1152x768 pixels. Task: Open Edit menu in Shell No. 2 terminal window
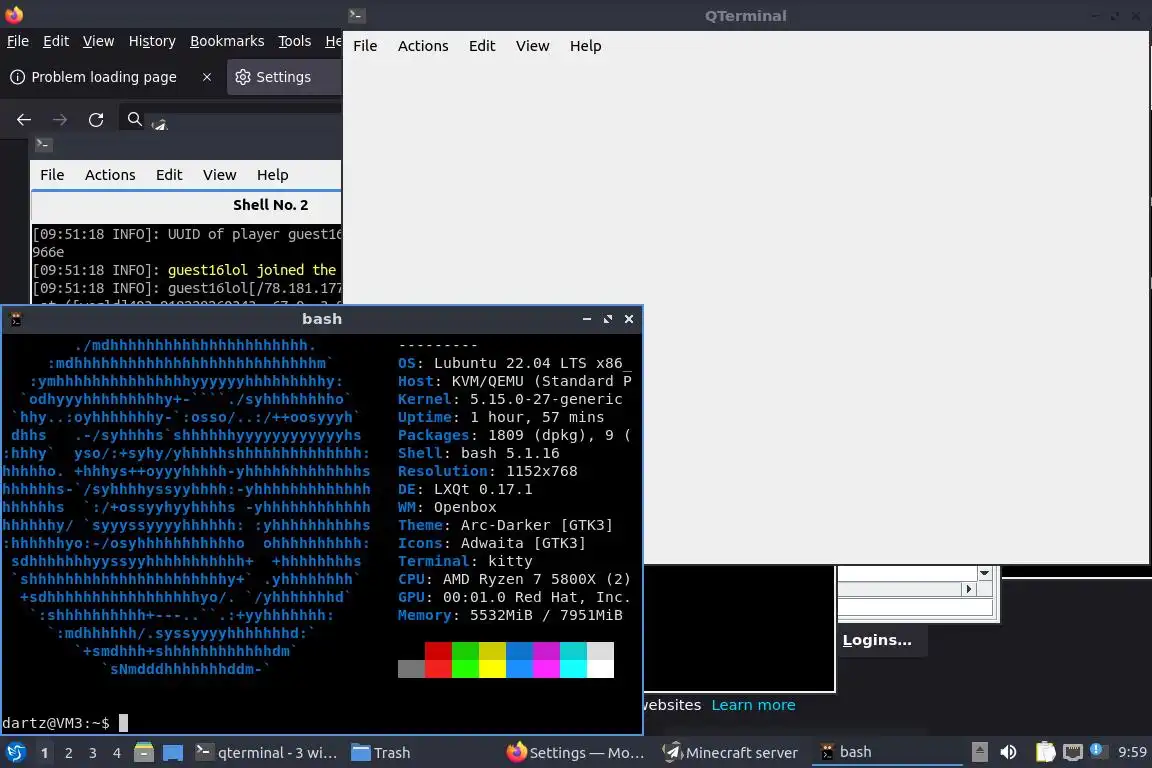pyautogui.click(x=169, y=175)
